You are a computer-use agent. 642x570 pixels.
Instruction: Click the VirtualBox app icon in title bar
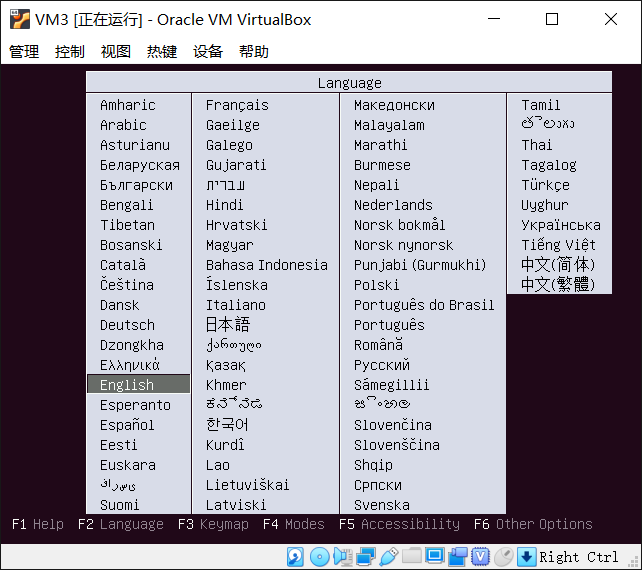point(20,19)
